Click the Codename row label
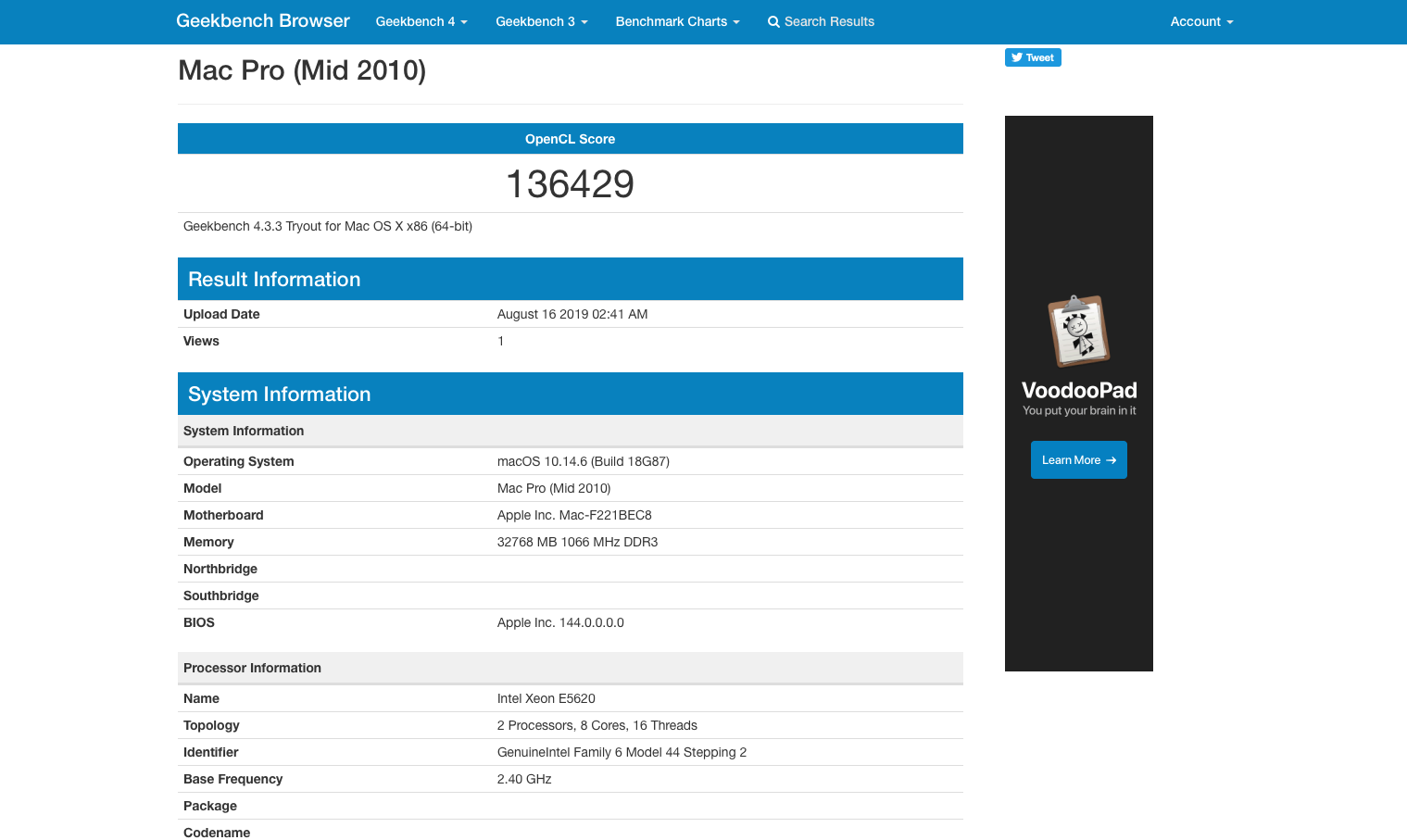Image resolution: width=1407 pixels, height=840 pixels. tap(217, 833)
